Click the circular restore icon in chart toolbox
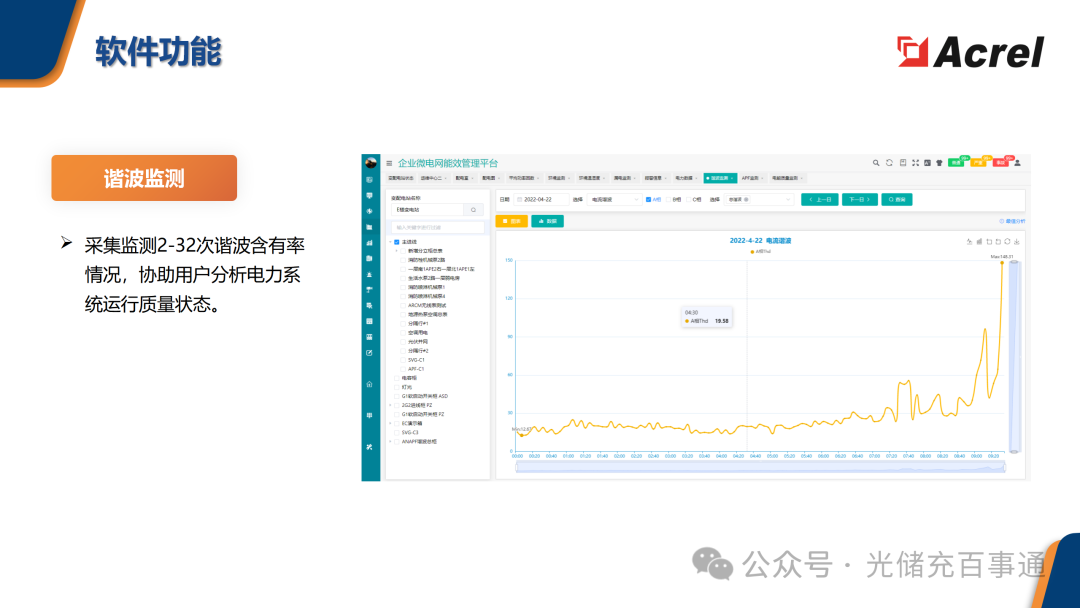Image resolution: width=1080 pixels, height=608 pixels. coord(1007,242)
